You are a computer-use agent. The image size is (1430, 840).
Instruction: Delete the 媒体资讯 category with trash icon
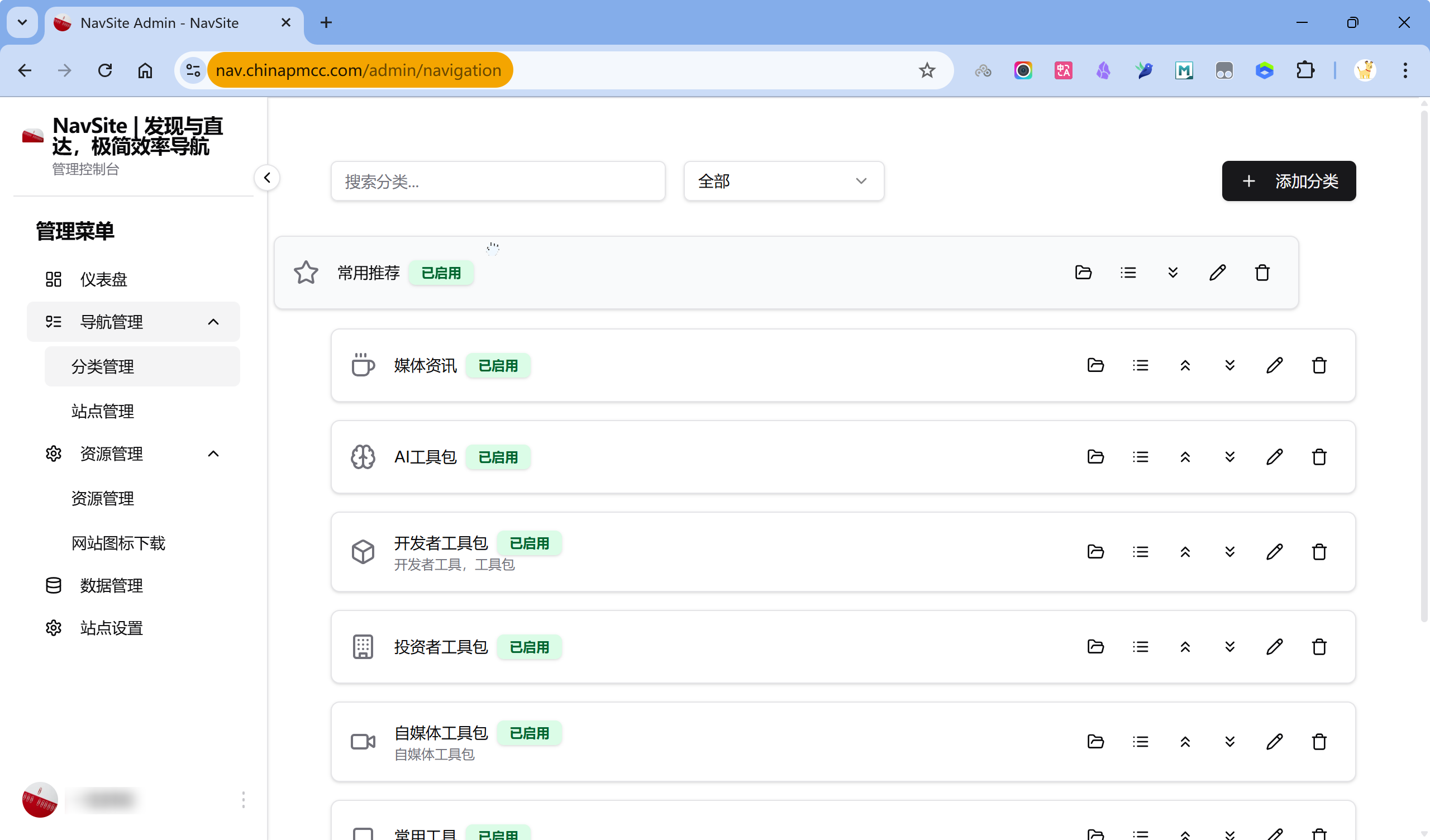[1319, 365]
